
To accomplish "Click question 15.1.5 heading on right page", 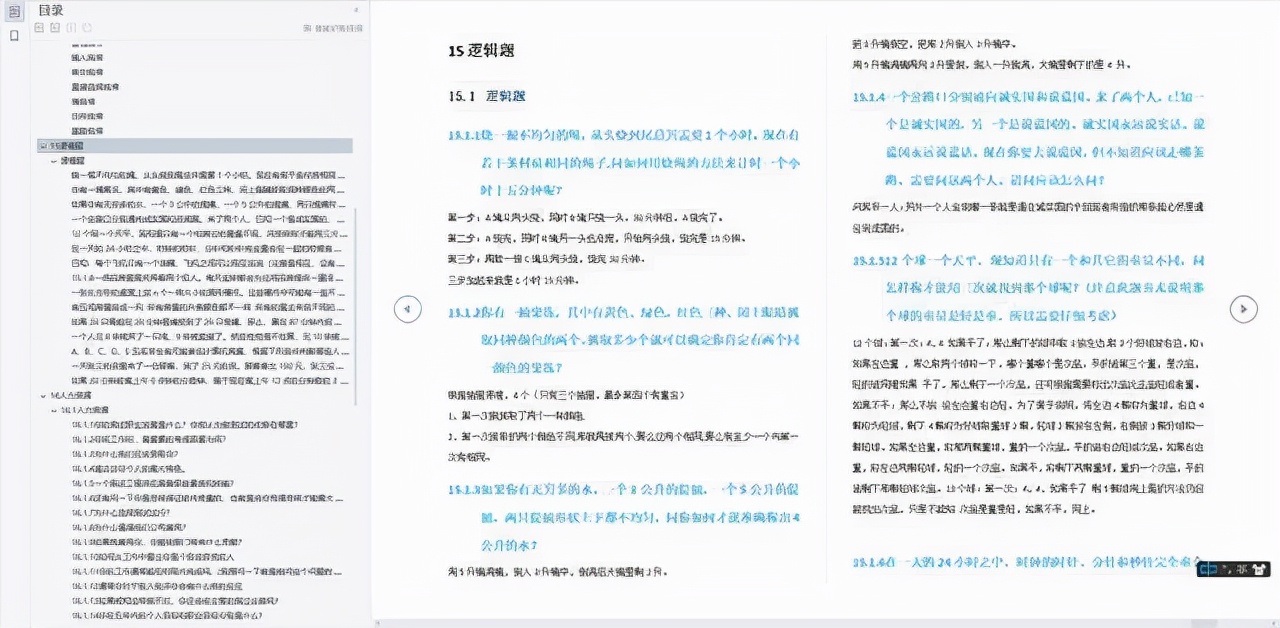I will [x=1030, y=287].
